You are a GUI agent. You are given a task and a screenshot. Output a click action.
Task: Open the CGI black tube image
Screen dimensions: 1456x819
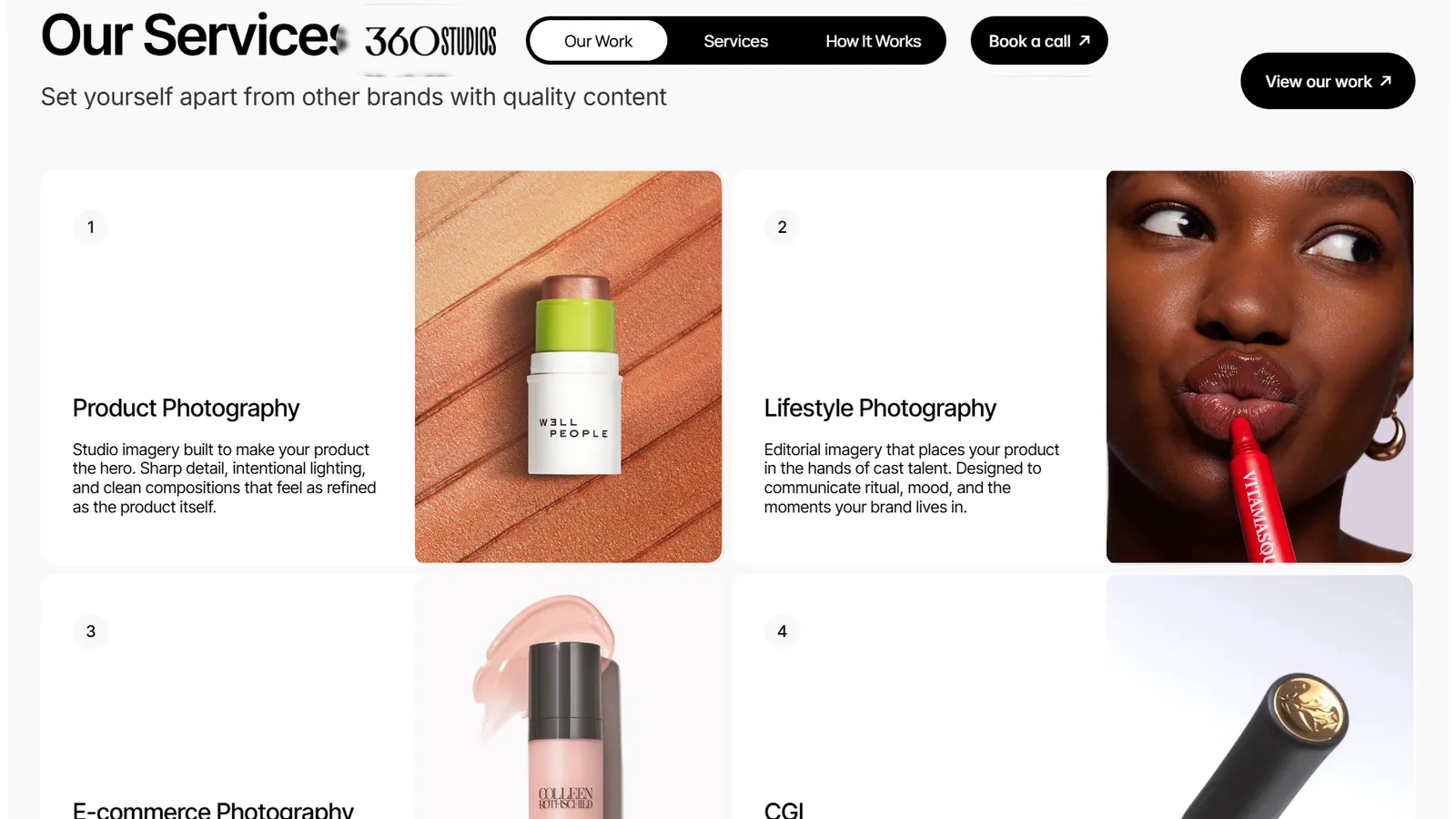click(x=1259, y=697)
